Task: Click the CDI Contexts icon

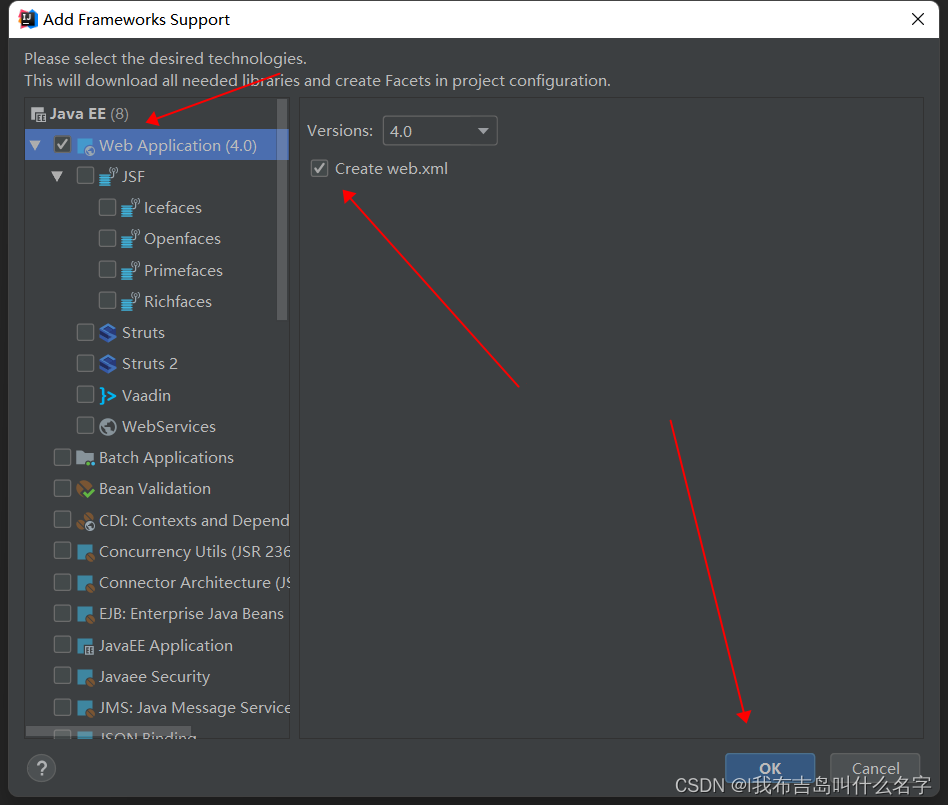Action: 85,521
